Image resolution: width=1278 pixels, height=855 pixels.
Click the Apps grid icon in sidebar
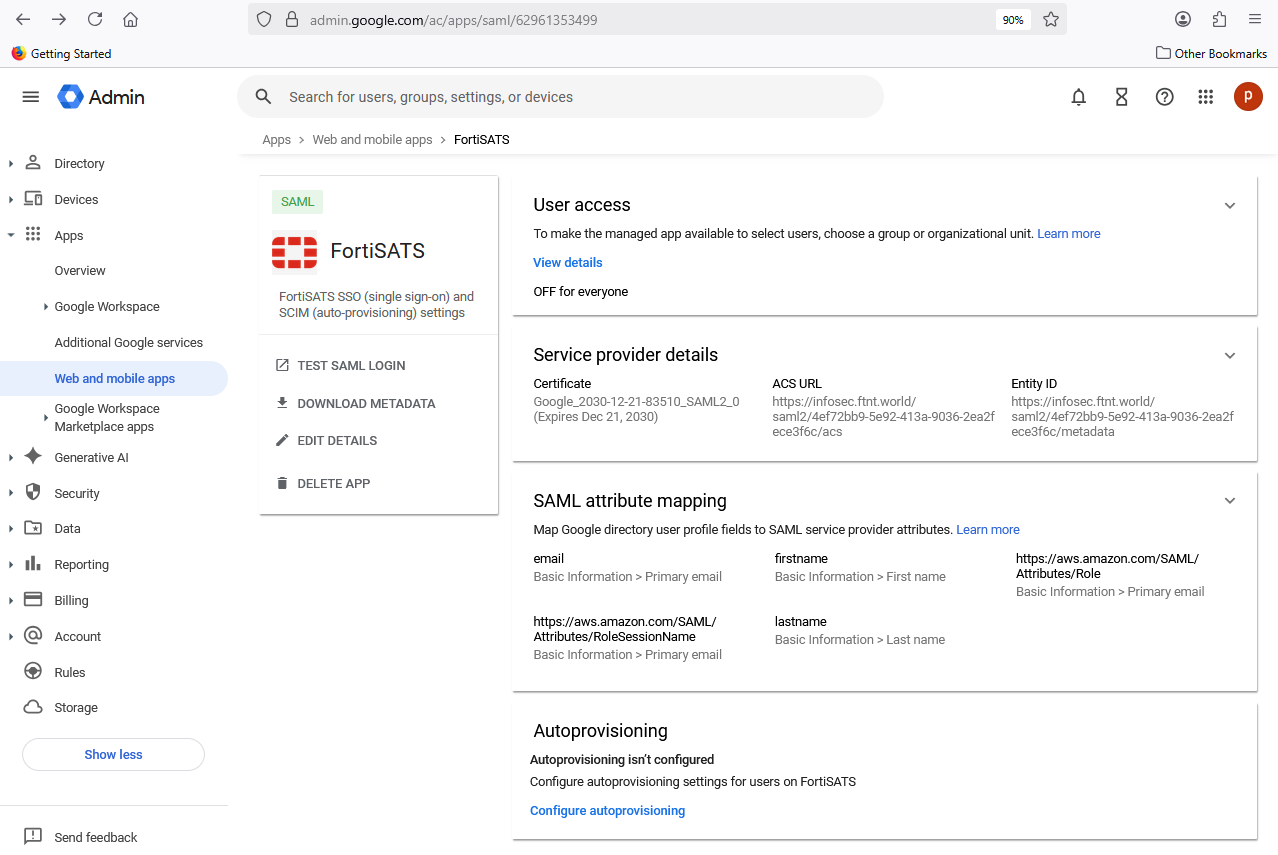33,235
